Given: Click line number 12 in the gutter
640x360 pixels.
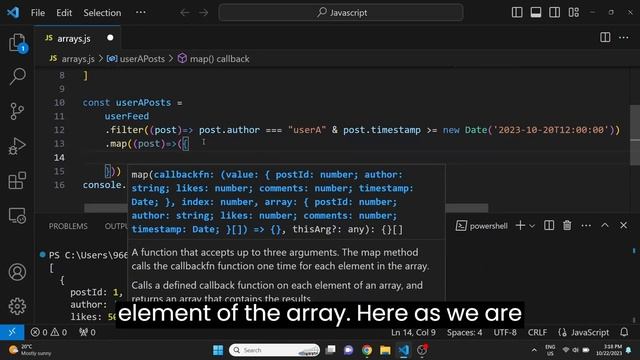Looking at the screenshot, I should click(59, 130).
